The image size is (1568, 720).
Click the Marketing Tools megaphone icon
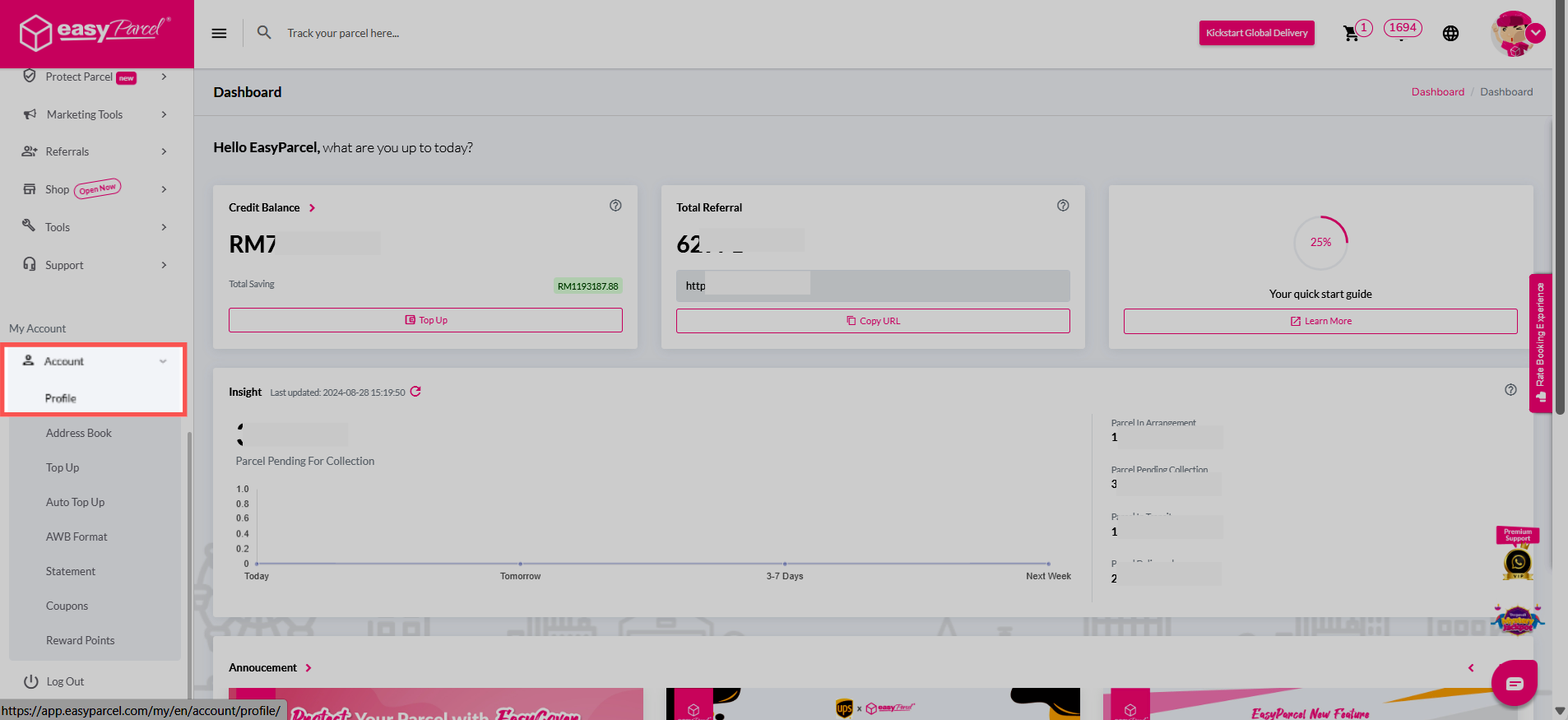(x=30, y=114)
